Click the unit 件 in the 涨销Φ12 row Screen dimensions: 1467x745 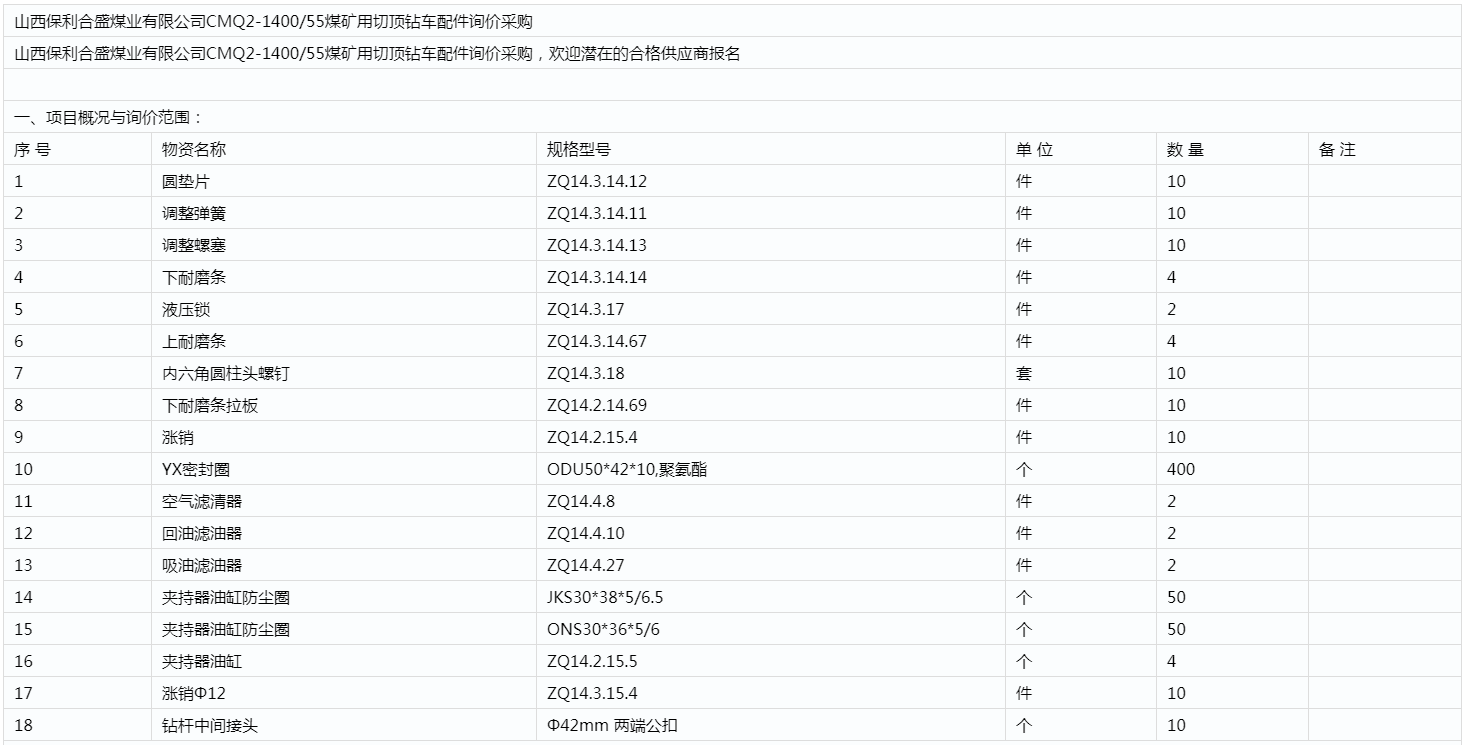coord(1024,694)
